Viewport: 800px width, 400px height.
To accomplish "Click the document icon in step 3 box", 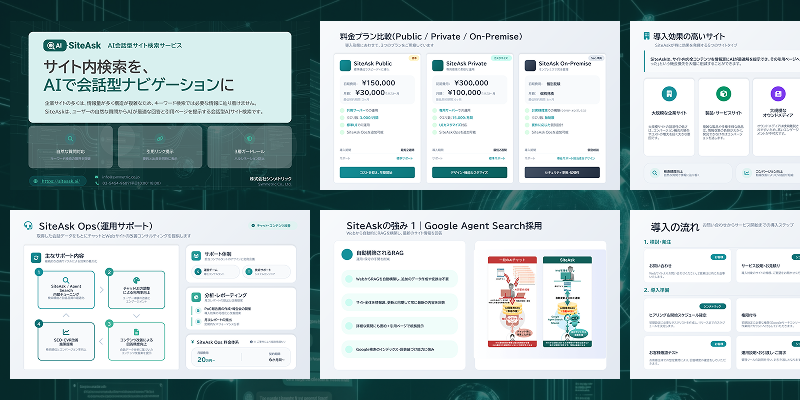I will click(136, 332).
